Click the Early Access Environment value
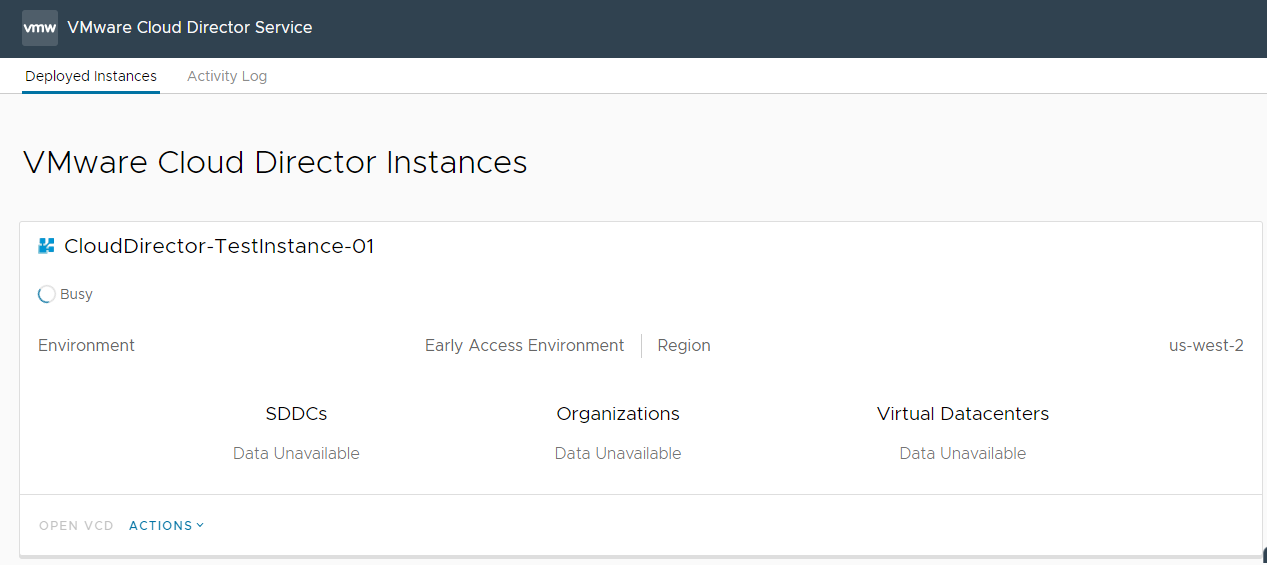 point(524,345)
